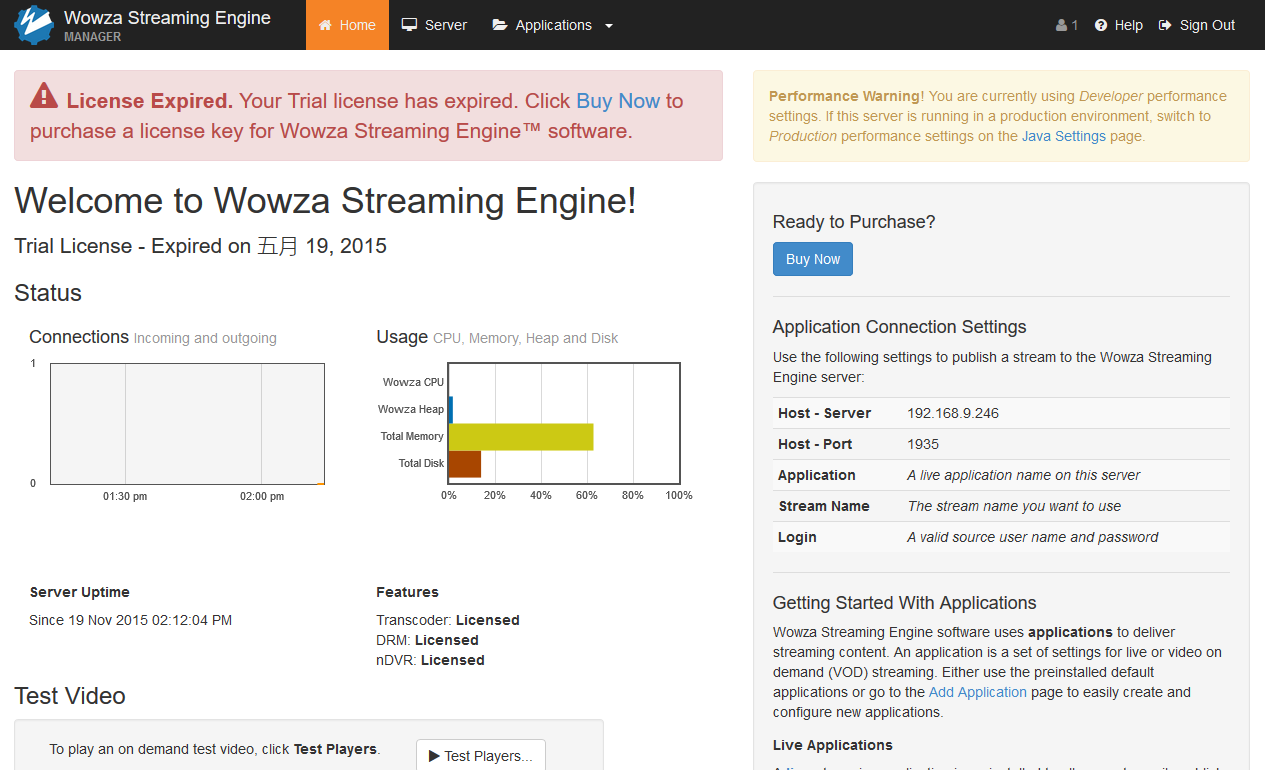1265x770 pixels.
Task: Click the Connections graph area
Action: click(x=187, y=424)
